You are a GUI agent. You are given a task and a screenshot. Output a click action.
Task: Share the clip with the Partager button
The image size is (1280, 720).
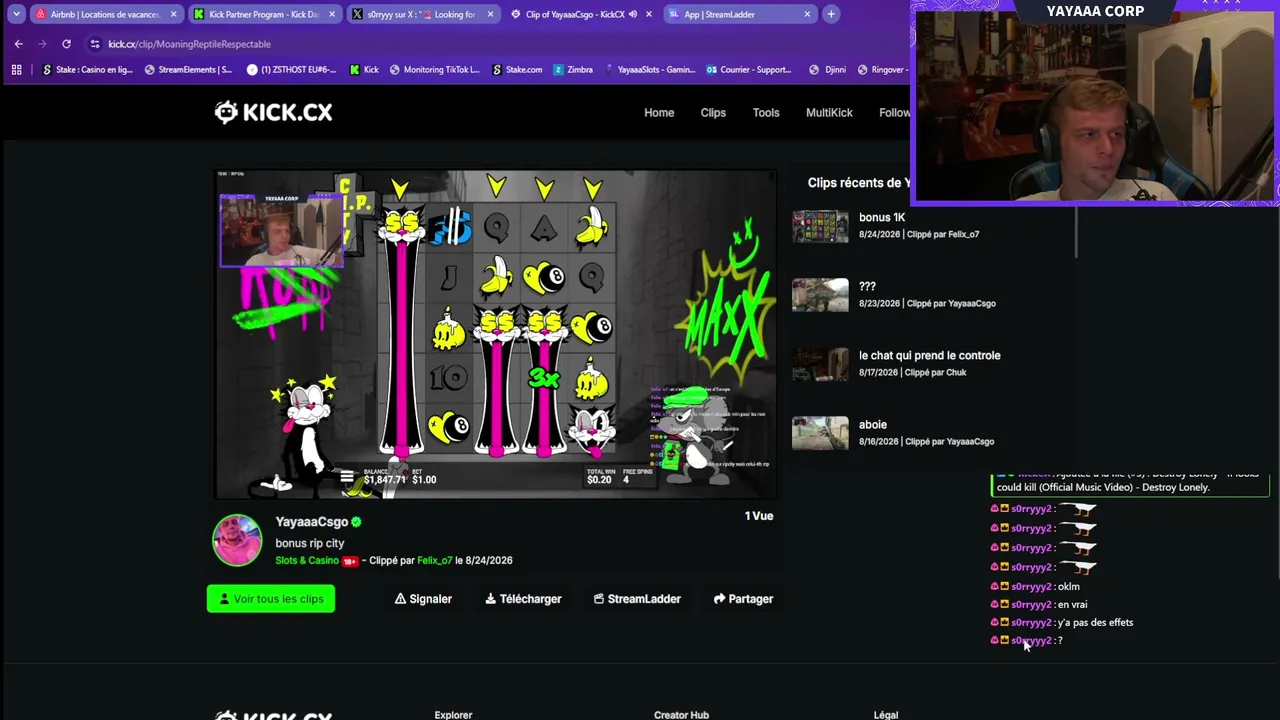[x=743, y=599]
